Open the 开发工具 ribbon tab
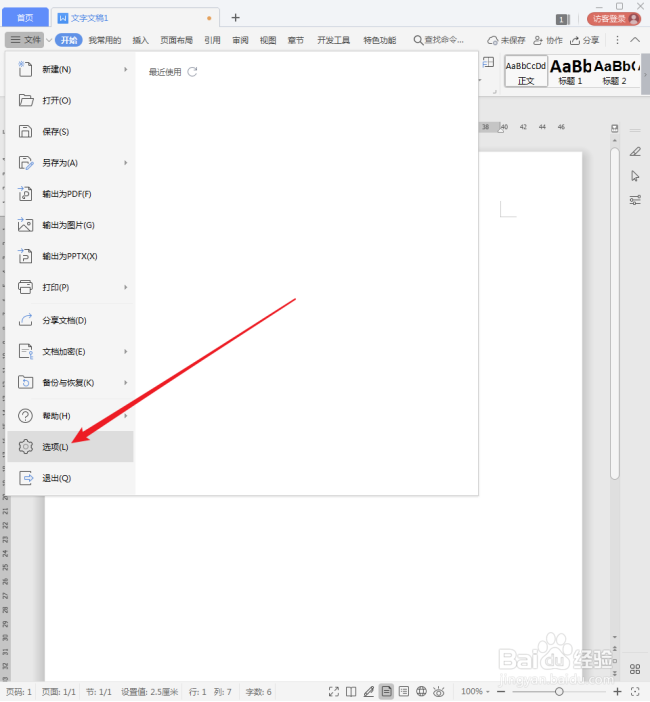The height and width of the screenshot is (702, 650). pos(334,40)
